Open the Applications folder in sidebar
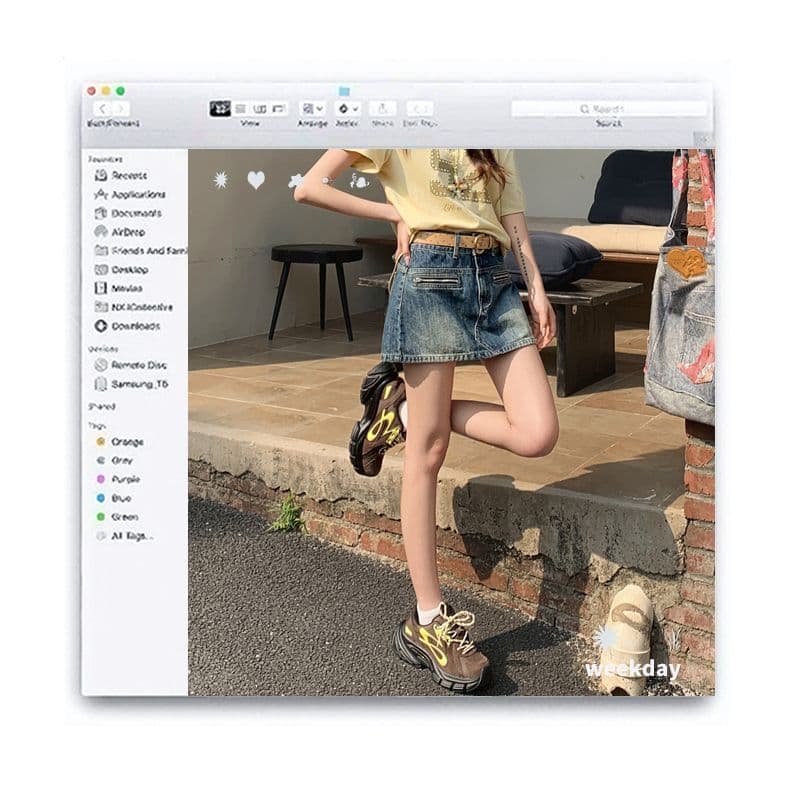This screenshot has width=790, height=799. [x=130, y=194]
